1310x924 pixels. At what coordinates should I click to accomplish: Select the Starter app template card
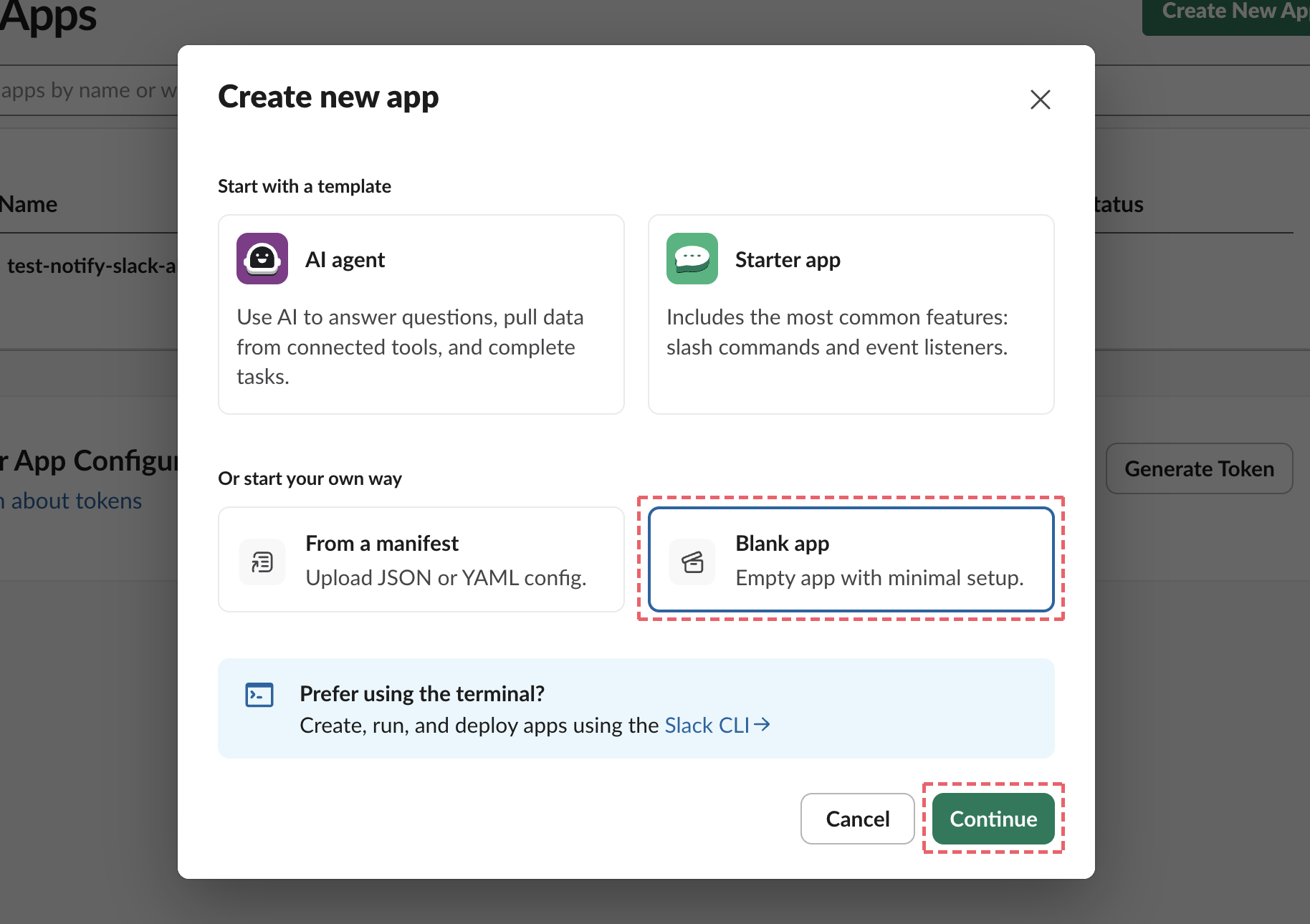coord(851,314)
